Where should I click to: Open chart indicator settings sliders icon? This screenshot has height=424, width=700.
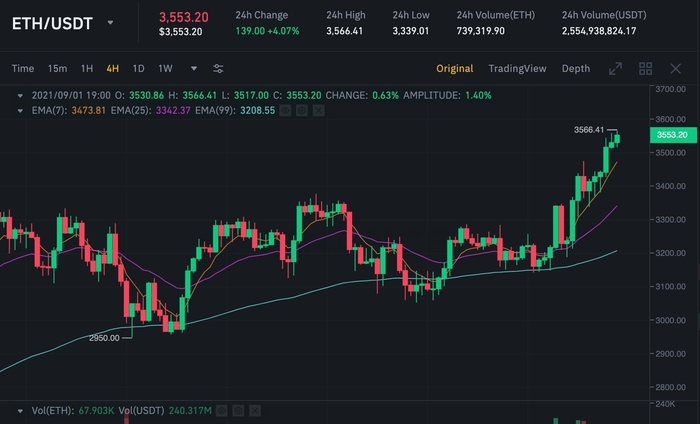click(x=218, y=68)
